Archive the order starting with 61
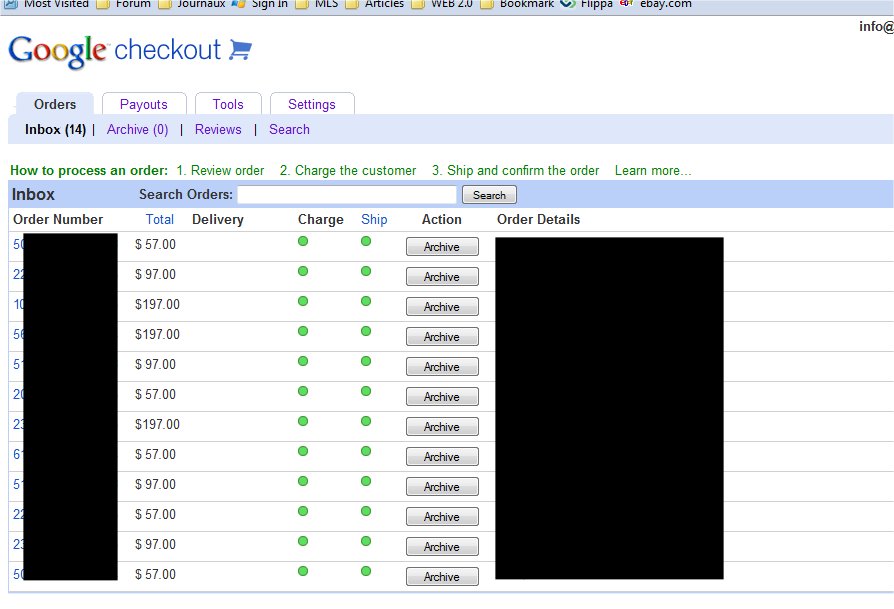 [x=442, y=457]
